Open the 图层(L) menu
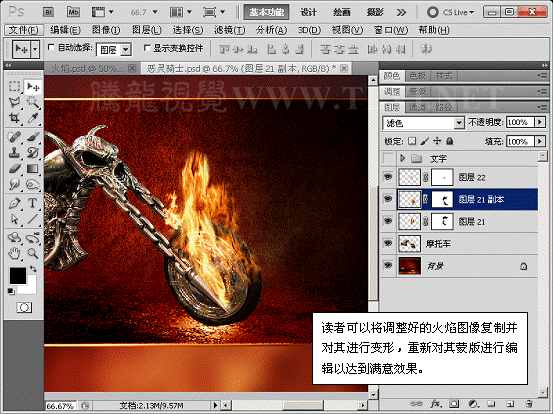553x414 pixels. pos(147,30)
